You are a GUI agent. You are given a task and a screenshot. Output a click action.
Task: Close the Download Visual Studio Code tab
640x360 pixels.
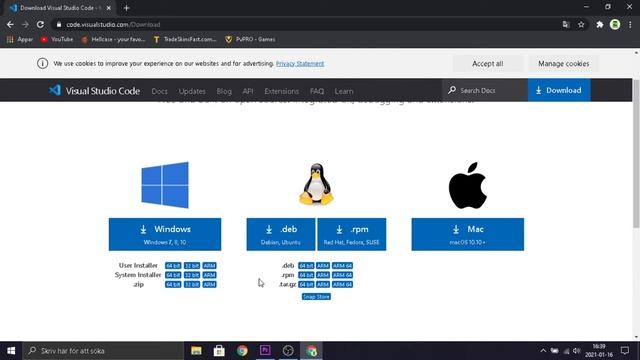(109, 8)
